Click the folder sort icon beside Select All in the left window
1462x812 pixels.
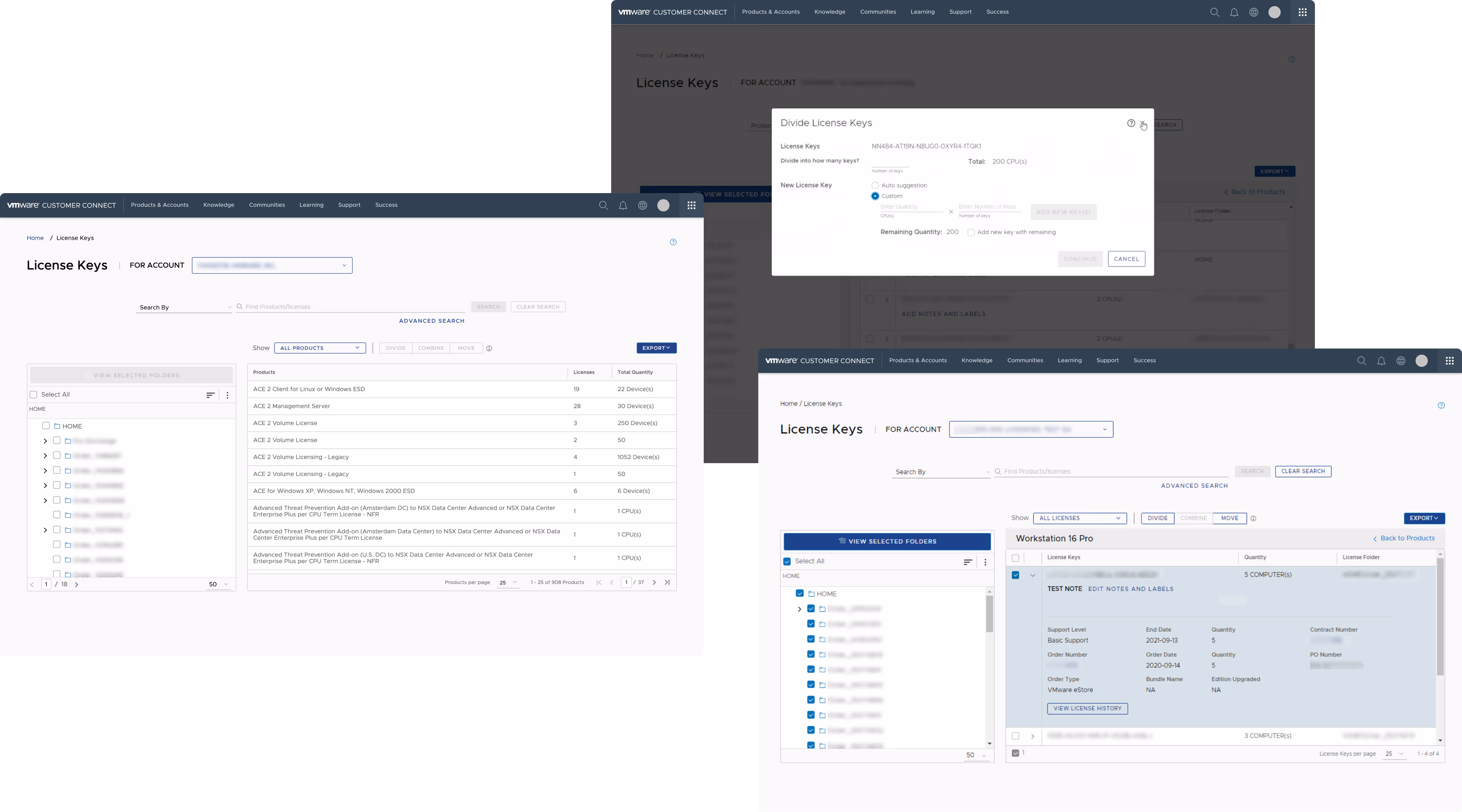(x=210, y=395)
